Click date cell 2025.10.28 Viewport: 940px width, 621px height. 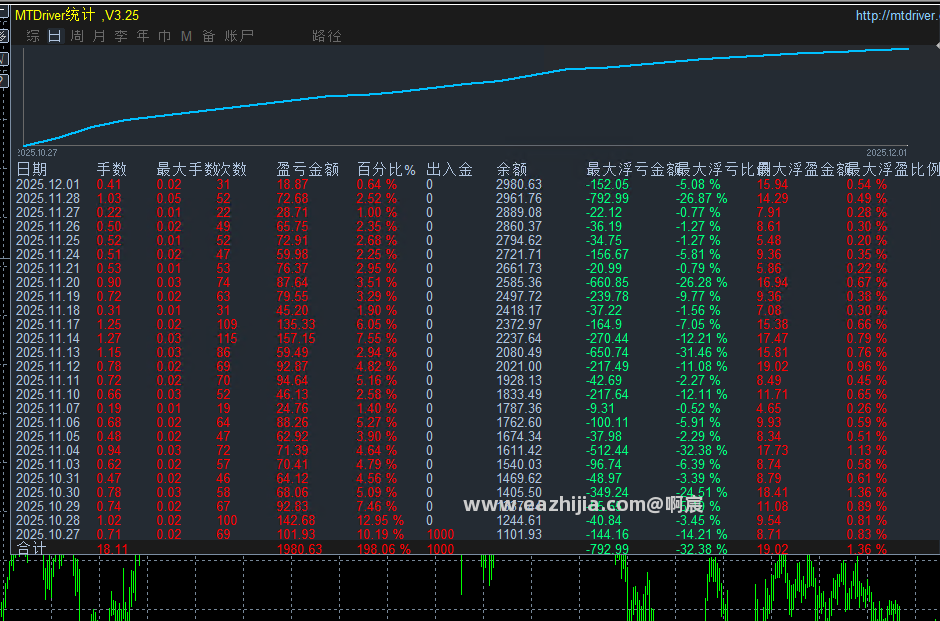click(47, 520)
